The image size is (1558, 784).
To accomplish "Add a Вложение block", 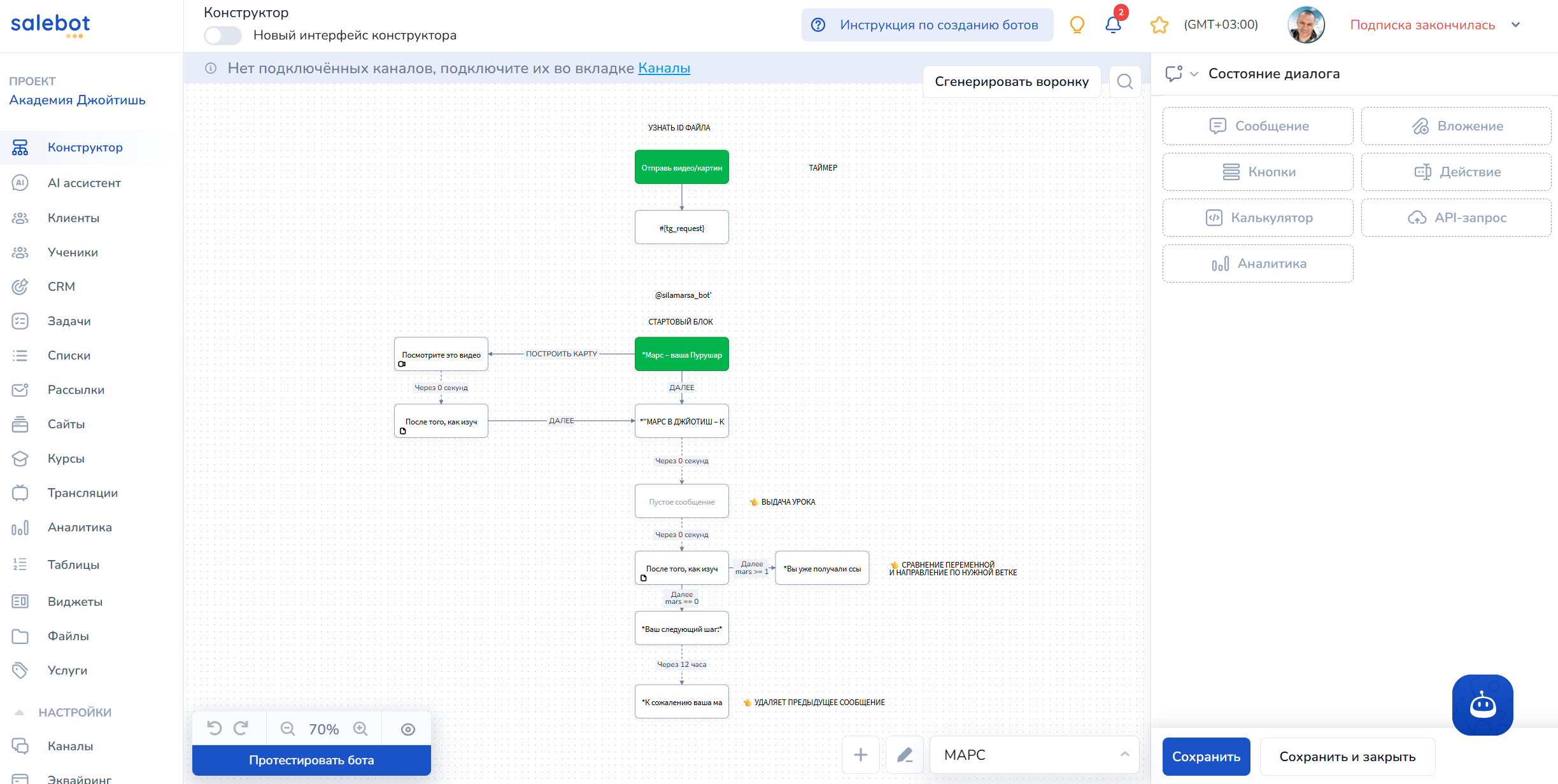I will point(1456,126).
